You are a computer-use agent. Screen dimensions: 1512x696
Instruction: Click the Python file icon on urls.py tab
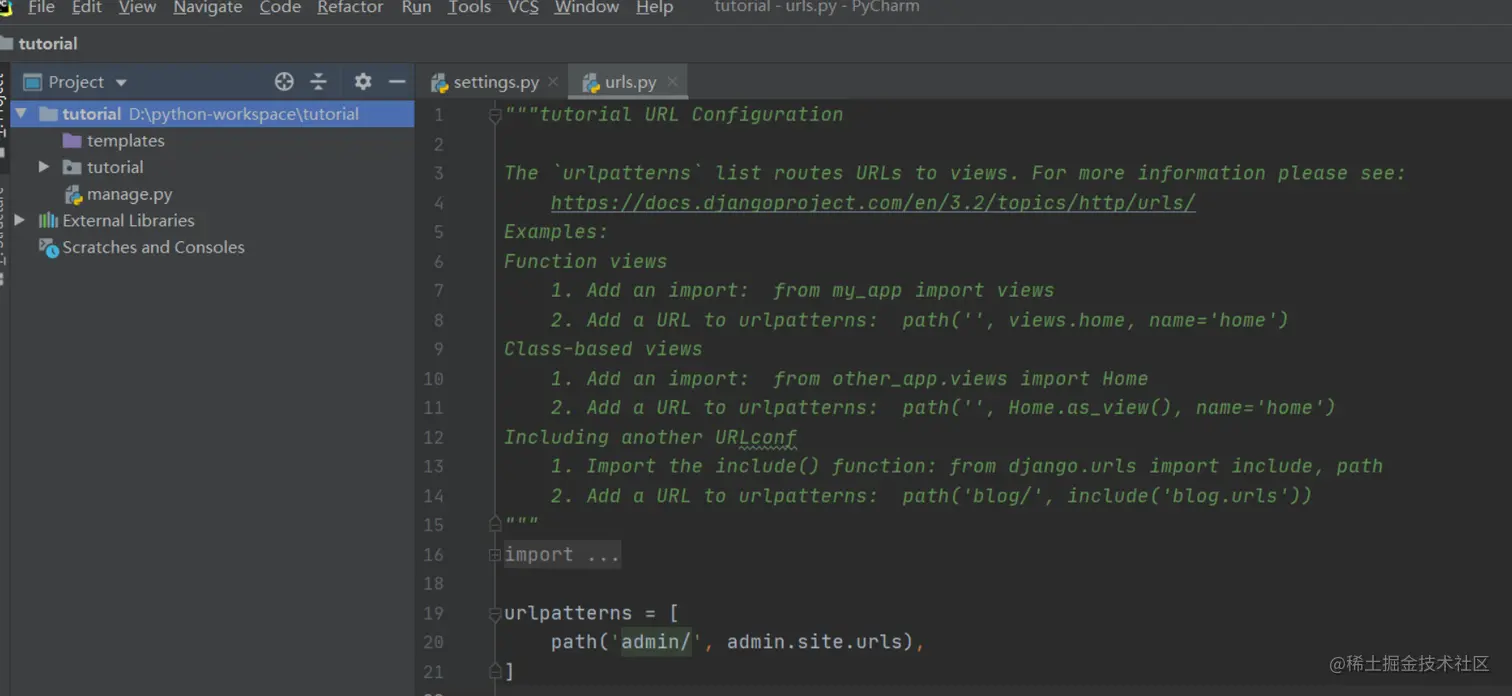[591, 83]
